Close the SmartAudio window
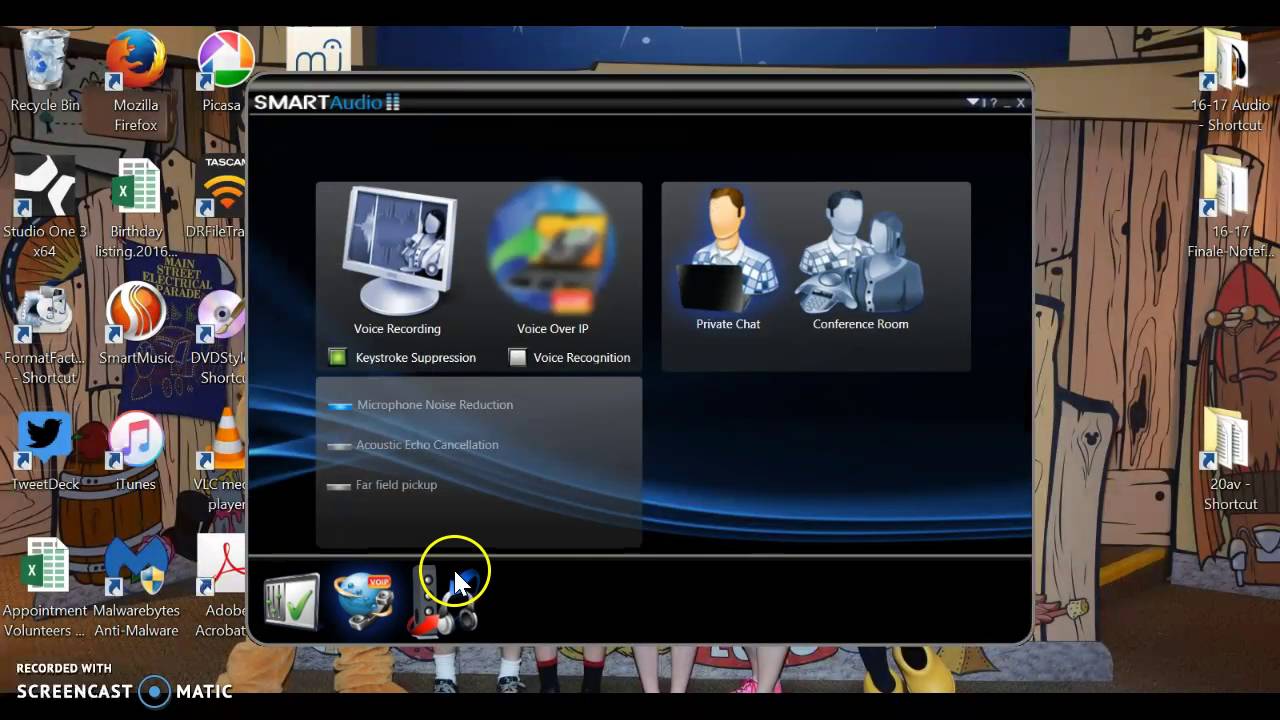Image resolution: width=1280 pixels, height=720 pixels. [1020, 102]
